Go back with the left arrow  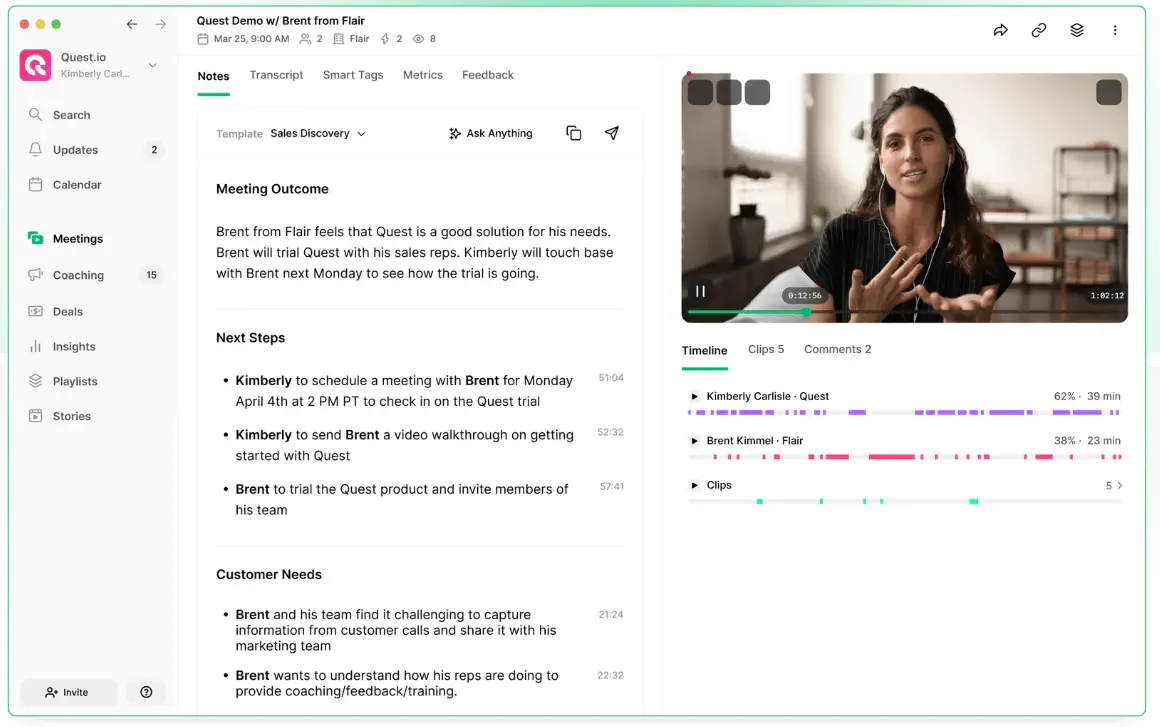pyautogui.click(x=132, y=24)
